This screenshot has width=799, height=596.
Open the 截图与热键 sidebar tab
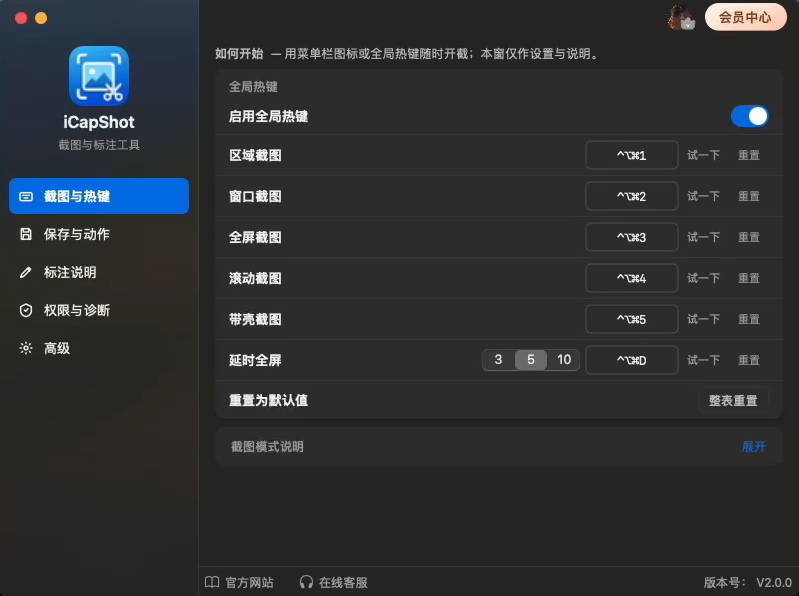tap(99, 196)
